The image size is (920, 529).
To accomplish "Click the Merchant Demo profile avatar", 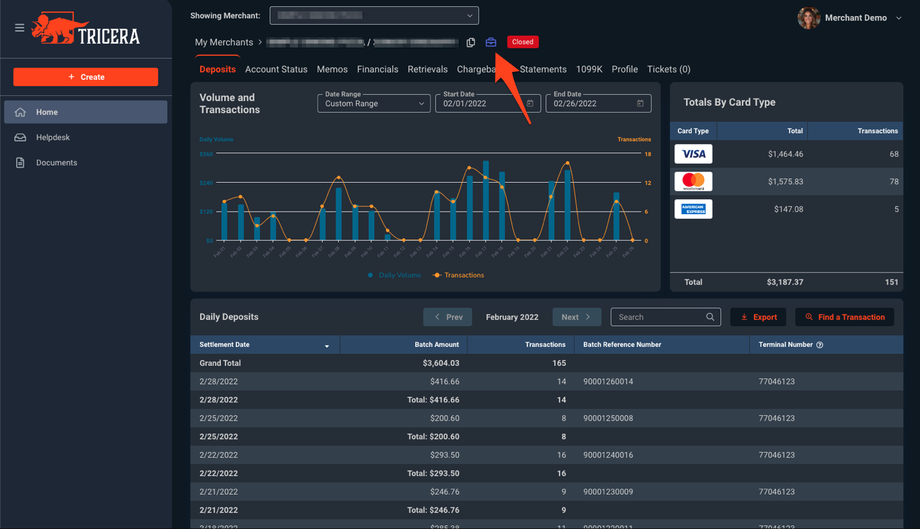I will pyautogui.click(x=808, y=18).
